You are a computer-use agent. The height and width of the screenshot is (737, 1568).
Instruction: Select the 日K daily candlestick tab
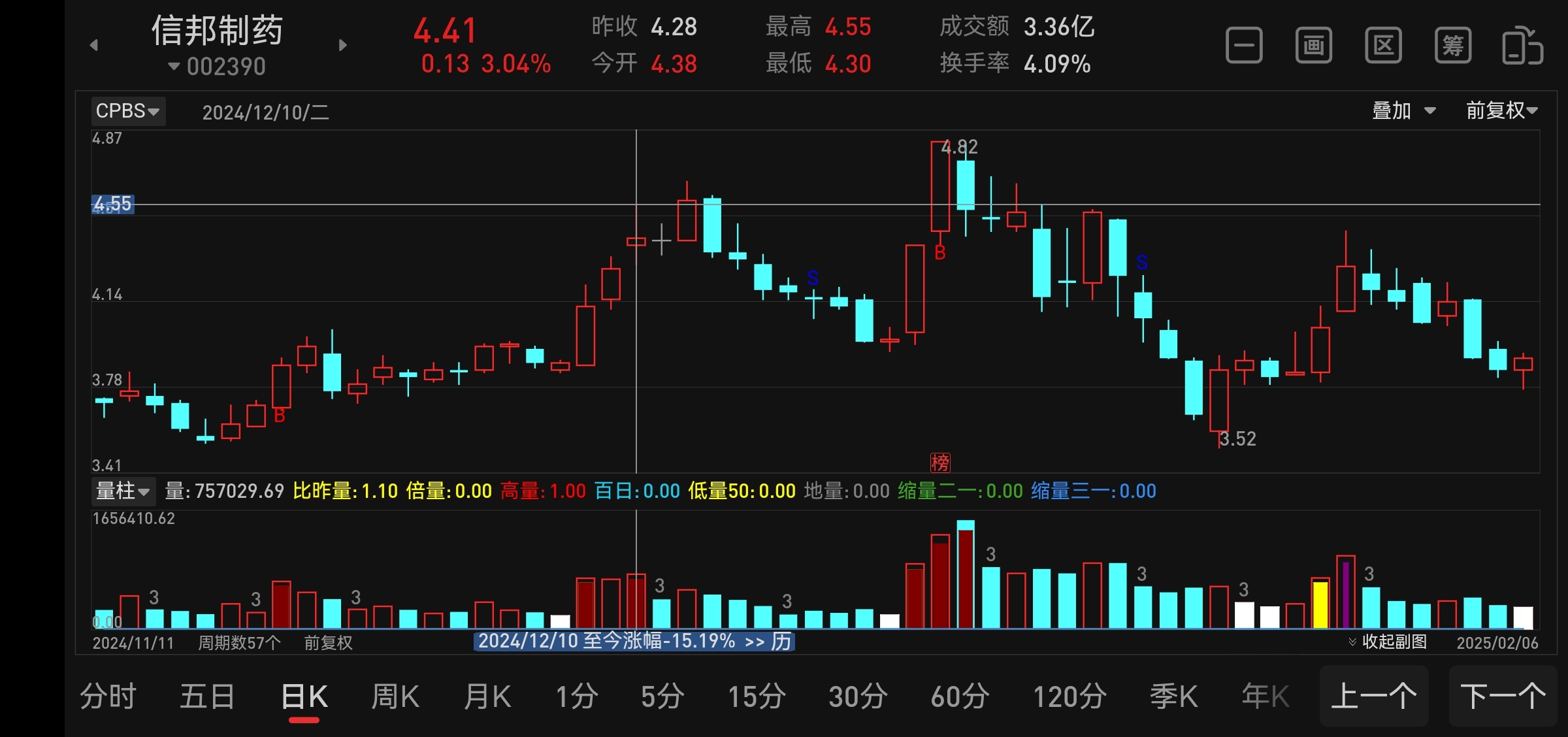coord(304,696)
